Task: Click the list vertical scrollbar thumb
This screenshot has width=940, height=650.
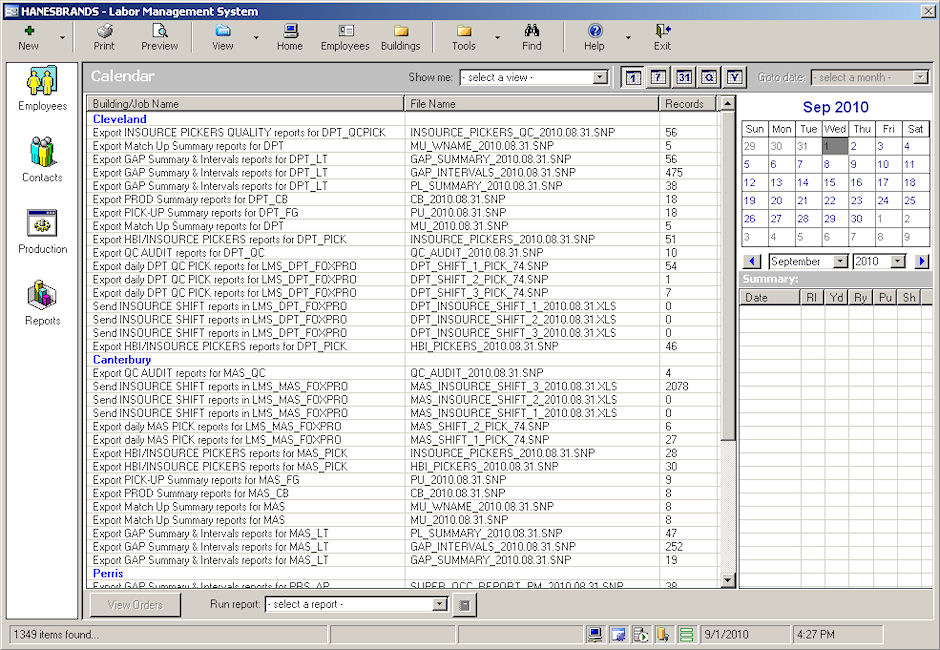Action: 728,275
